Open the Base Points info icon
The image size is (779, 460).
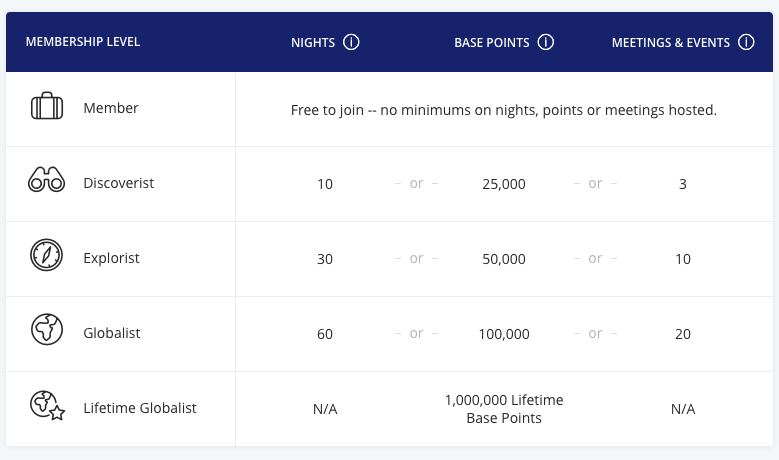545,42
